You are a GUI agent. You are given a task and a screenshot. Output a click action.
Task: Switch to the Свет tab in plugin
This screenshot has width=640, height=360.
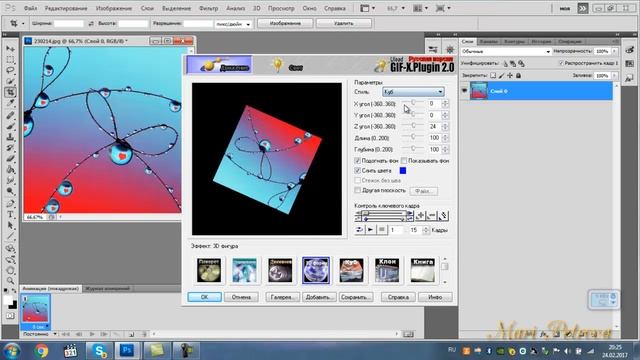(288, 65)
